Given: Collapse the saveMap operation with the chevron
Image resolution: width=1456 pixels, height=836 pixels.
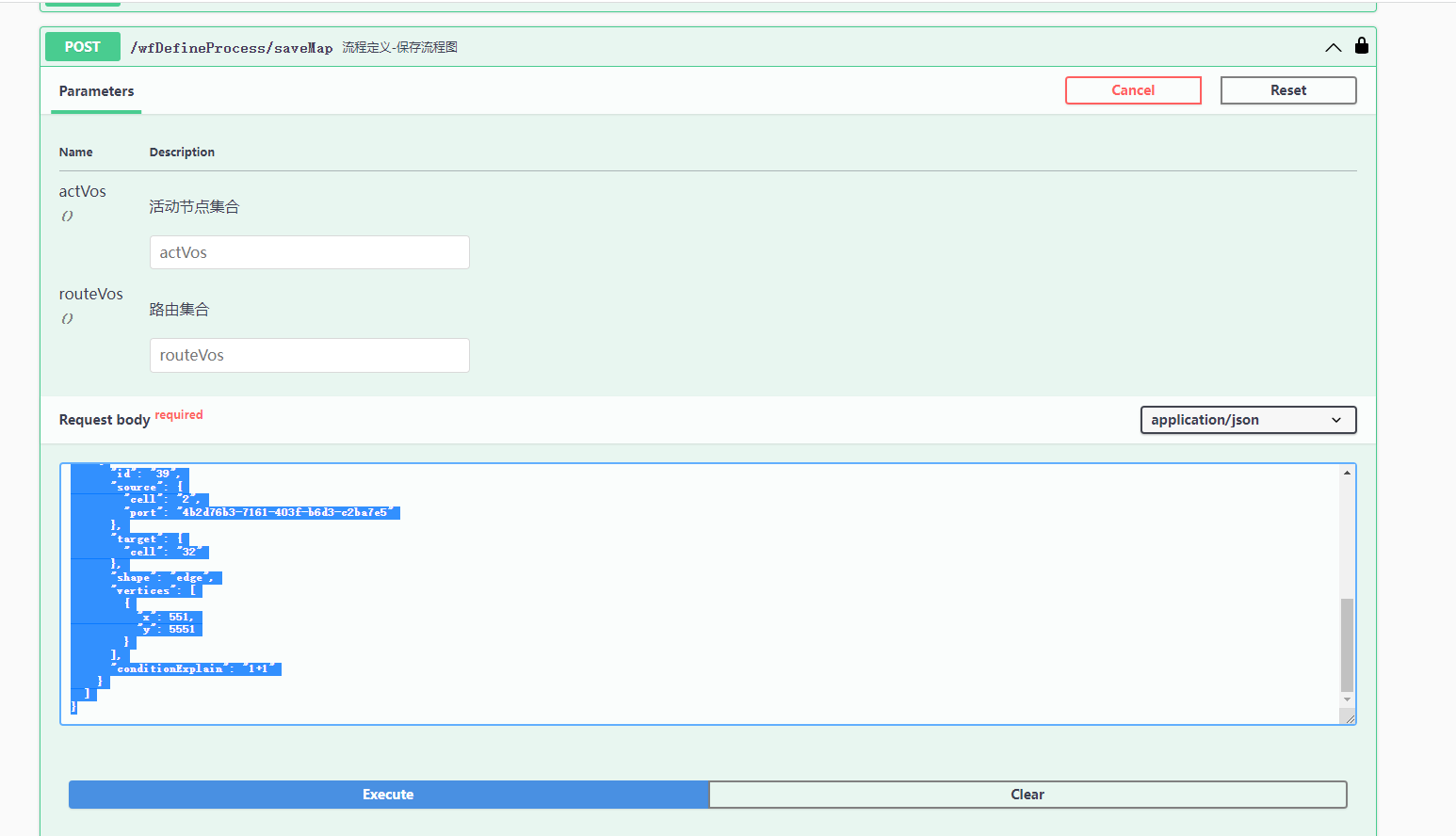Looking at the screenshot, I should pos(1334,47).
